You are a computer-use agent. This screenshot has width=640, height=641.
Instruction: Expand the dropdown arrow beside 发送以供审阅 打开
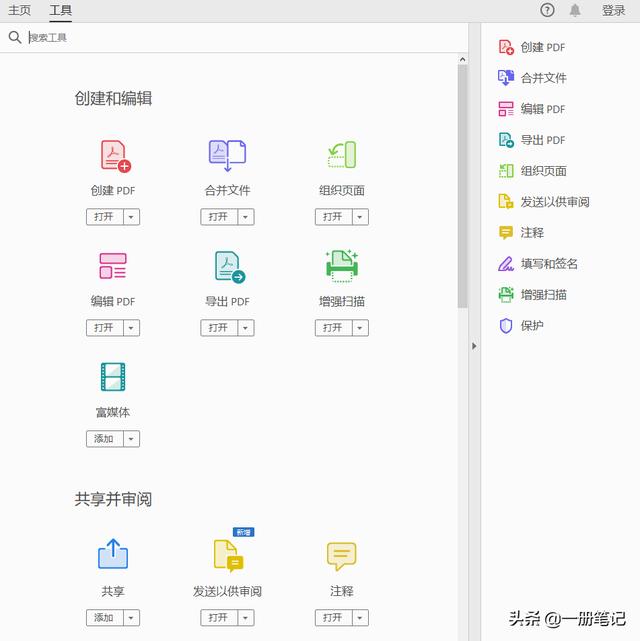(x=246, y=618)
